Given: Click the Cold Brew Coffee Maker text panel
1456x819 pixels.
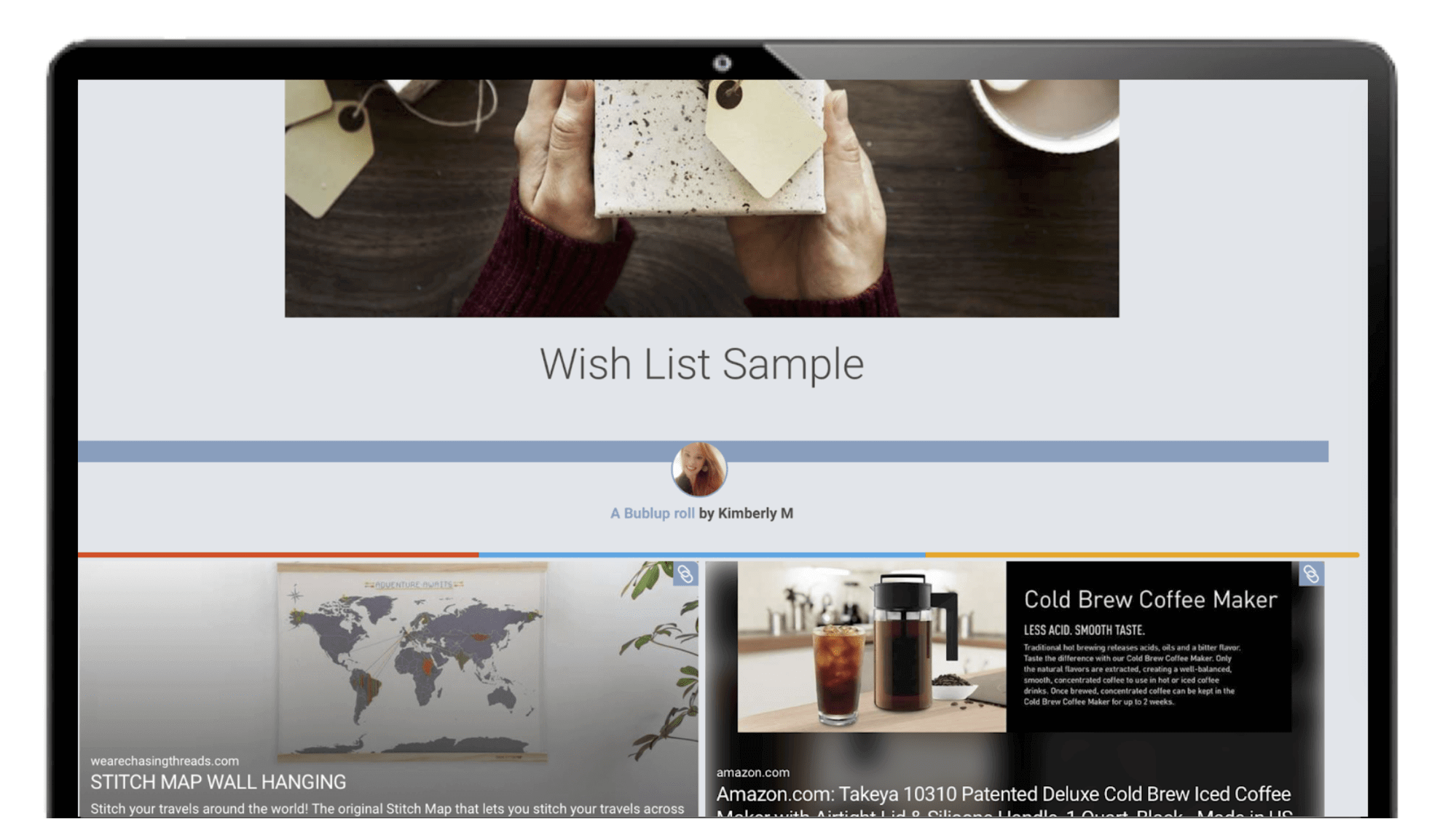Looking at the screenshot, I should click(1149, 646).
